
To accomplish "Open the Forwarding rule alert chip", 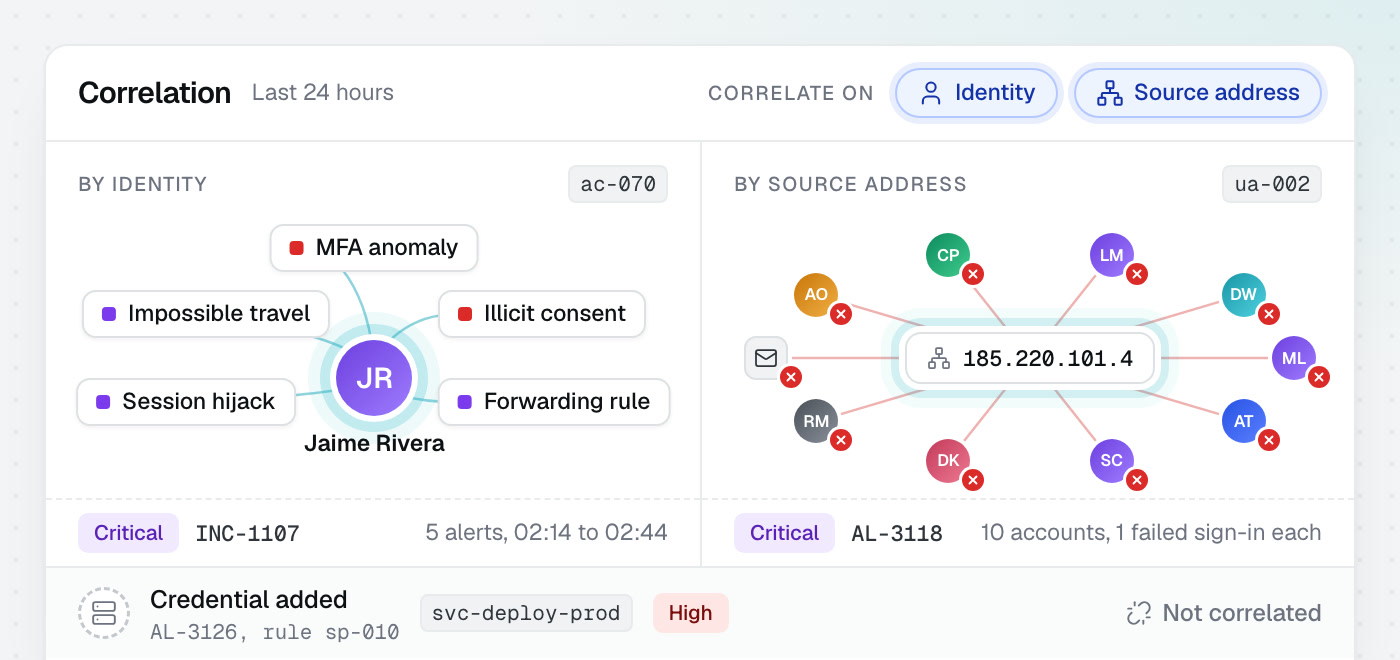I will click(554, 402).
